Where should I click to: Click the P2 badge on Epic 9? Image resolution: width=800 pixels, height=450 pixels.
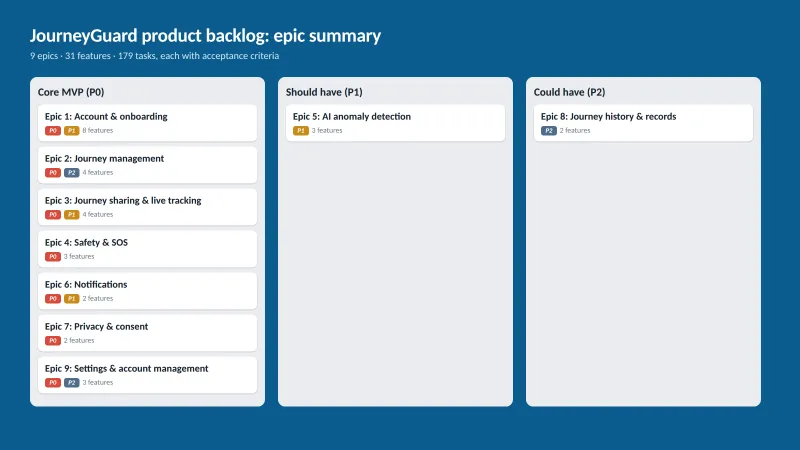click(71, 383)
